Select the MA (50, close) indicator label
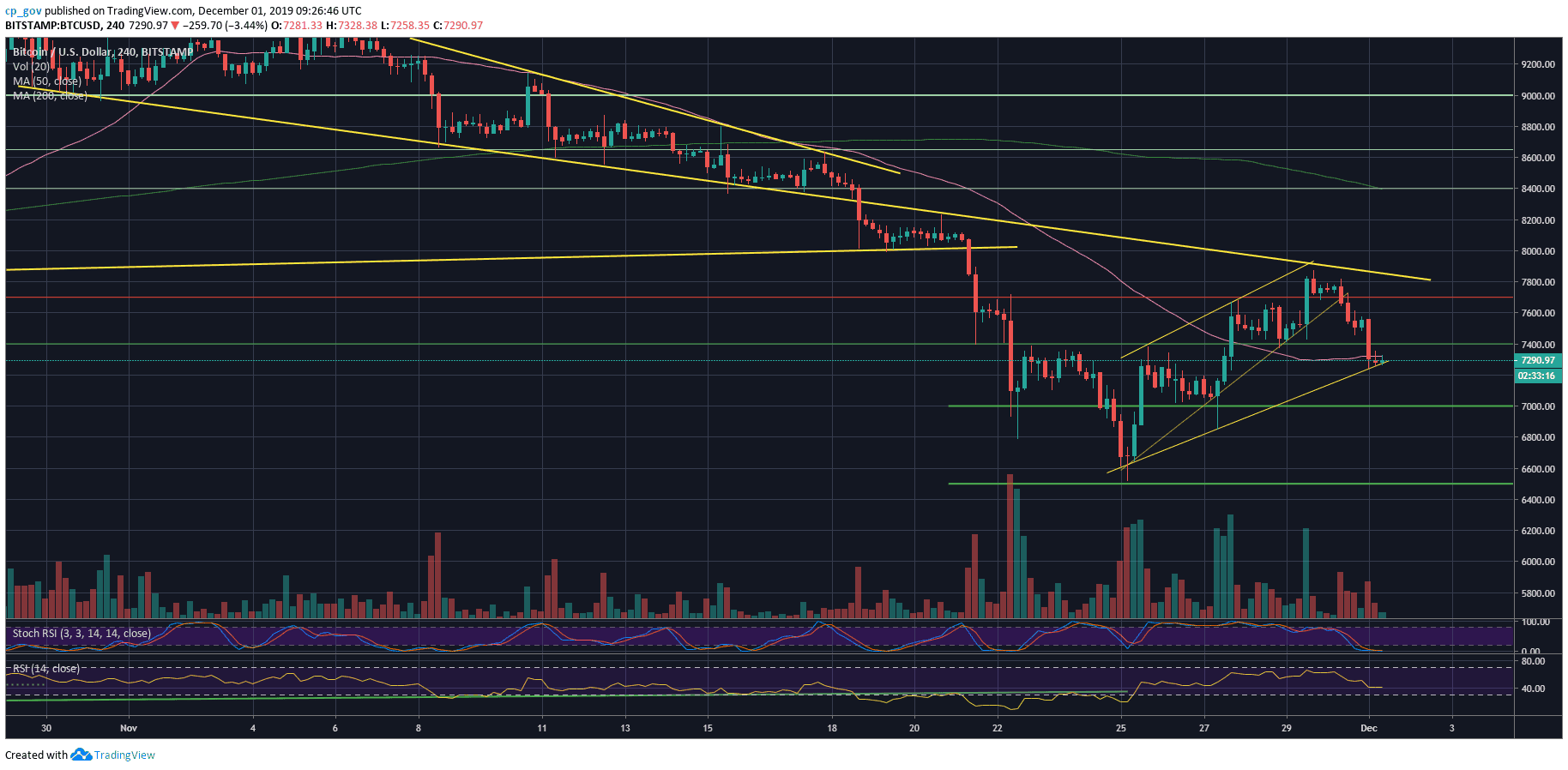Image resolution: width=1568 pixels, height=770 pixels. point(46,81)
